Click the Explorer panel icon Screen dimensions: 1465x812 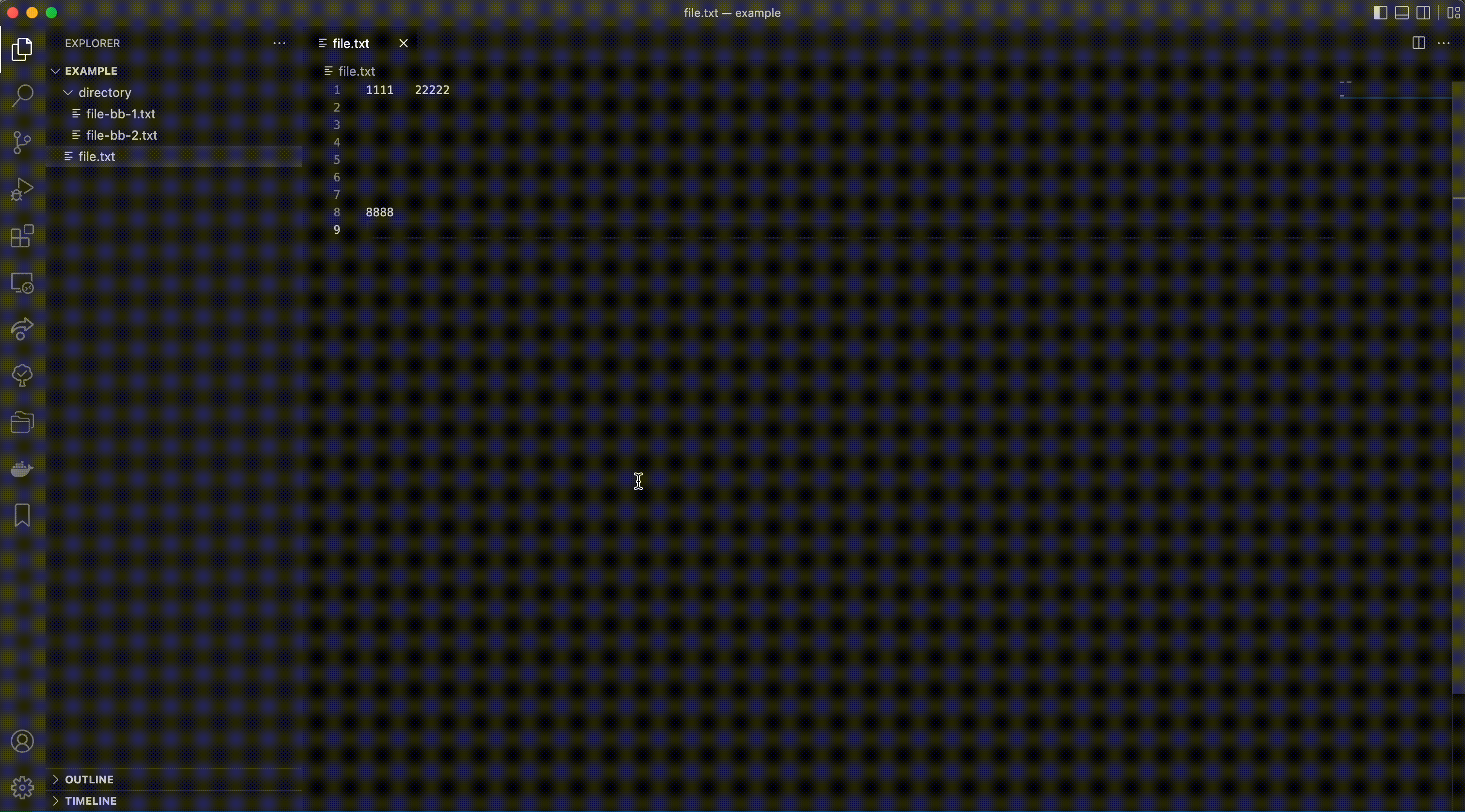point(22,49)
